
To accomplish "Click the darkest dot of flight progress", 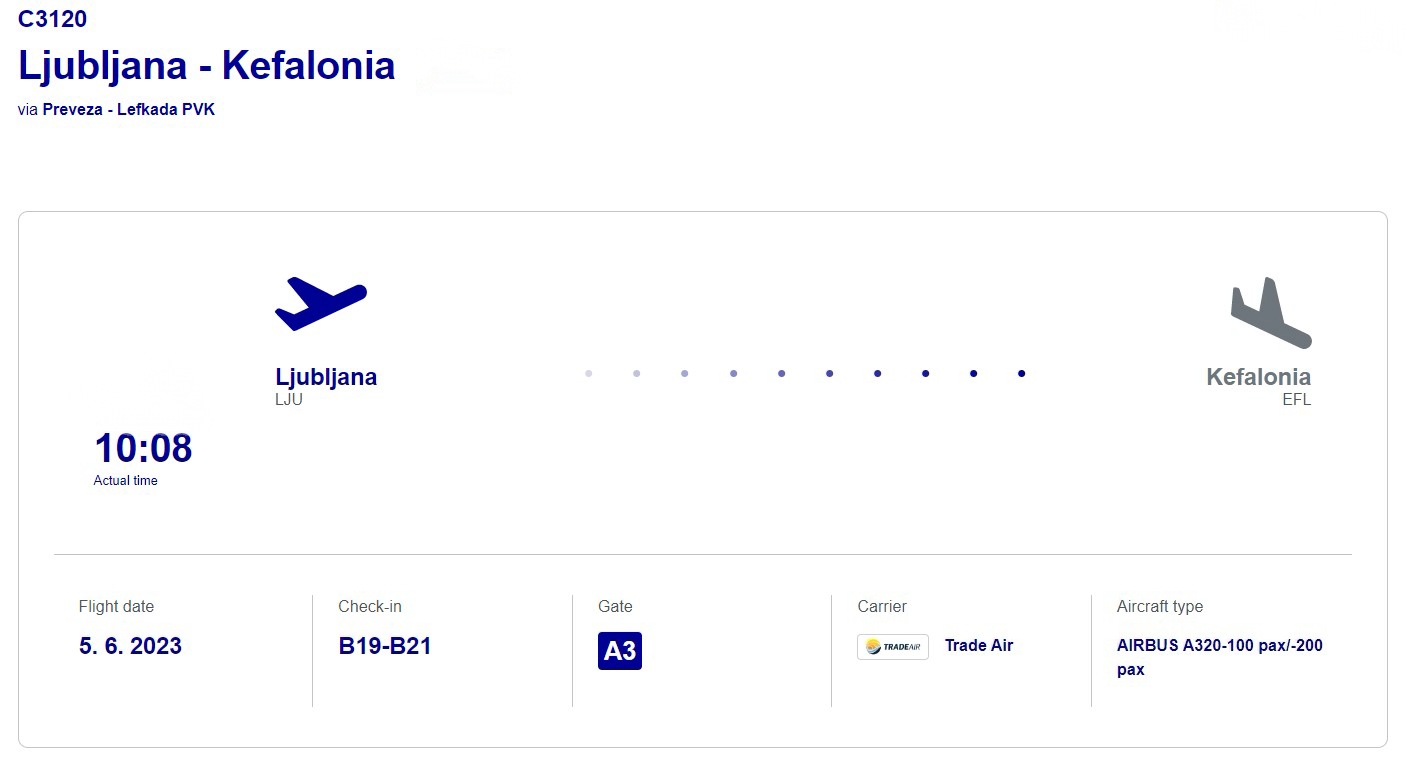I will click(1021, 374).
